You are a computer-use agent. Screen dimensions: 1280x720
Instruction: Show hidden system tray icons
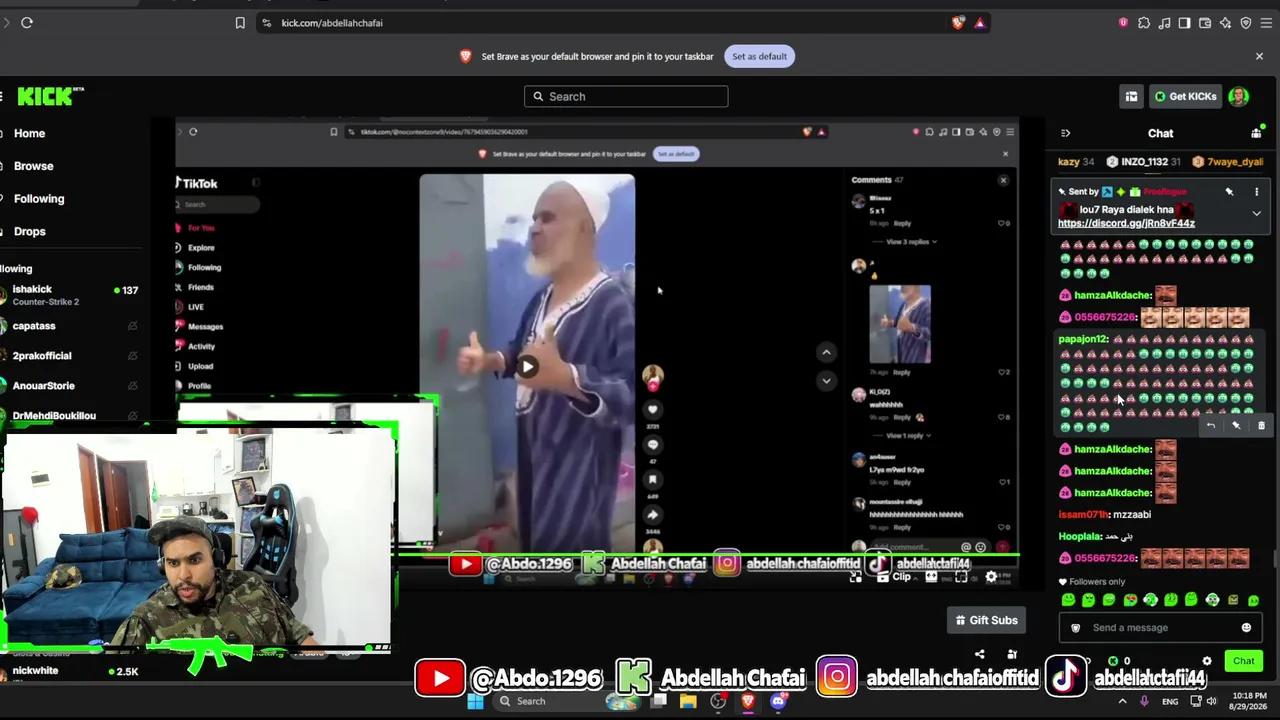(1122, 701)
